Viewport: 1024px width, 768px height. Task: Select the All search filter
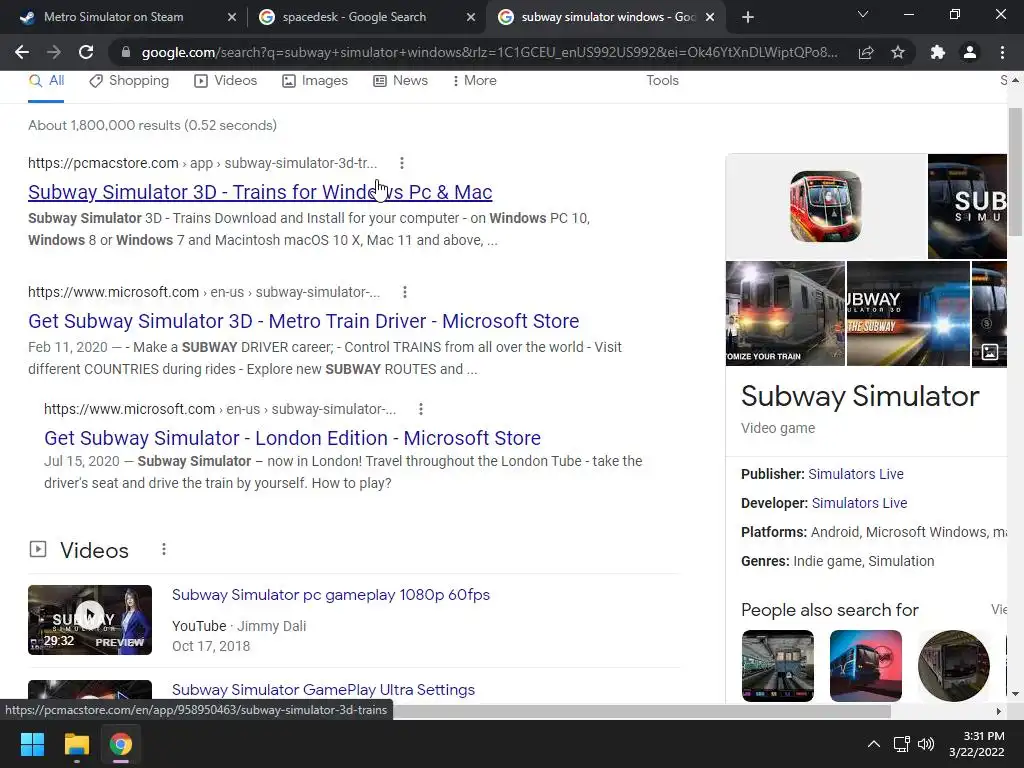click(46, 80)
